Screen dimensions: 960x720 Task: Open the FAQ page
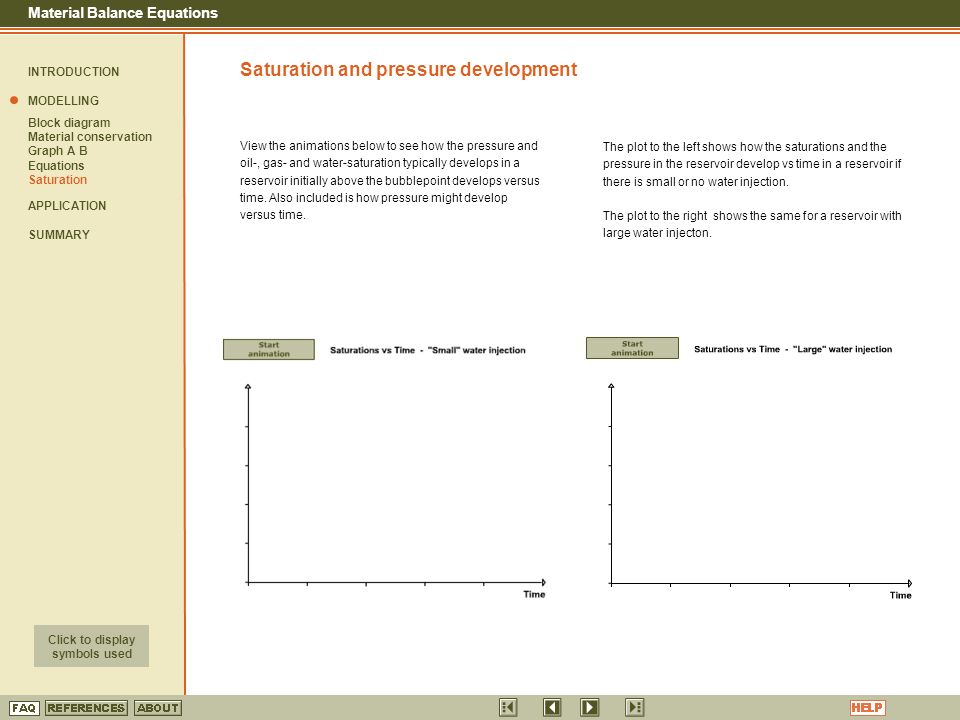[24, 708]
